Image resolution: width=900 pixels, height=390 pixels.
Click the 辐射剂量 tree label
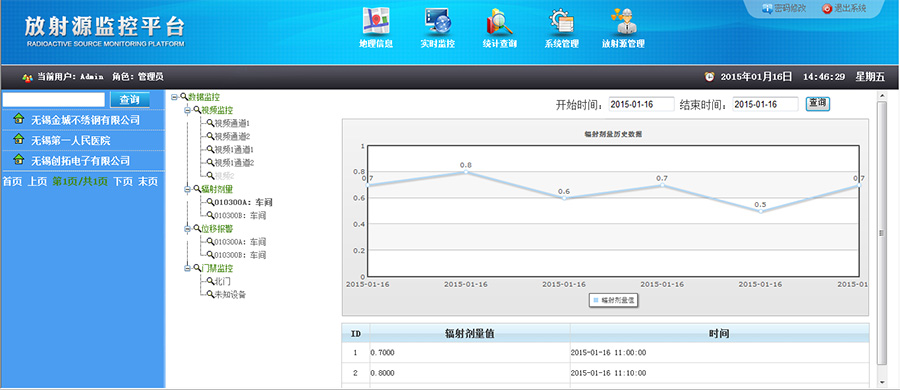(217, 189)
